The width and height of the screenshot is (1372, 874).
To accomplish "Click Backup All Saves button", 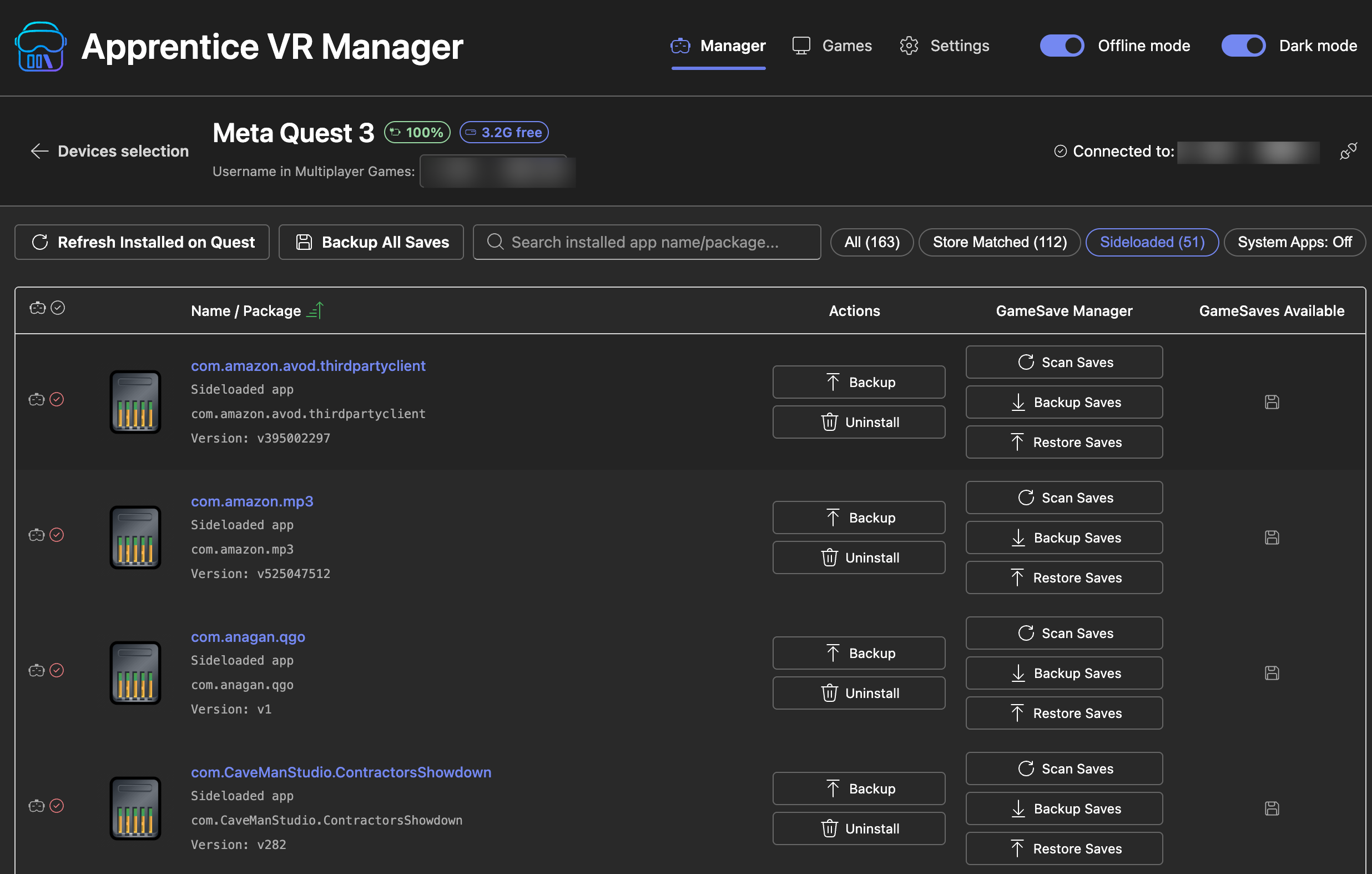I will point(371,242).
